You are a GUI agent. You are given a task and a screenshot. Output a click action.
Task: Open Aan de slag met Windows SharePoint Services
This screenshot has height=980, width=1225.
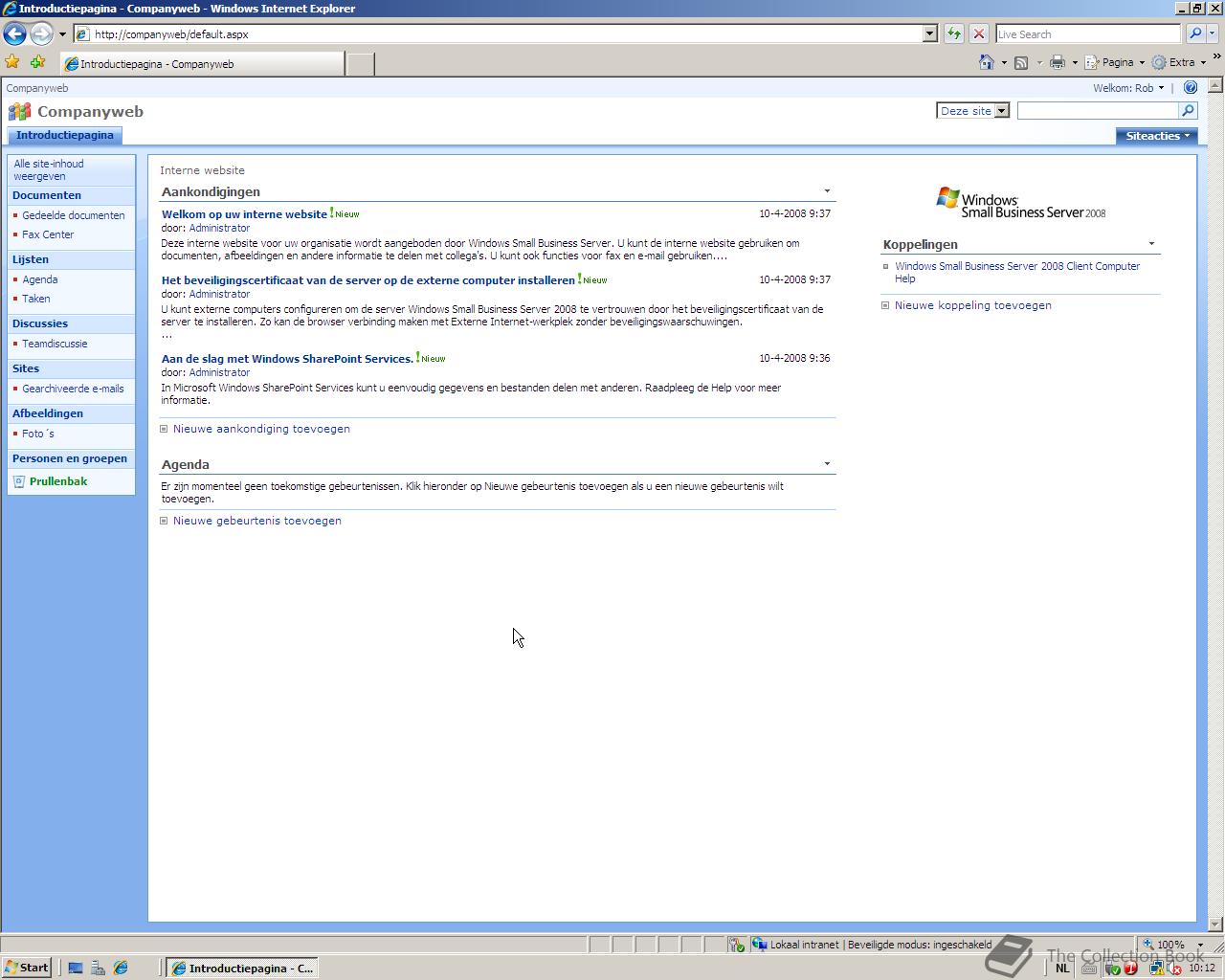[x=287, y=359]
